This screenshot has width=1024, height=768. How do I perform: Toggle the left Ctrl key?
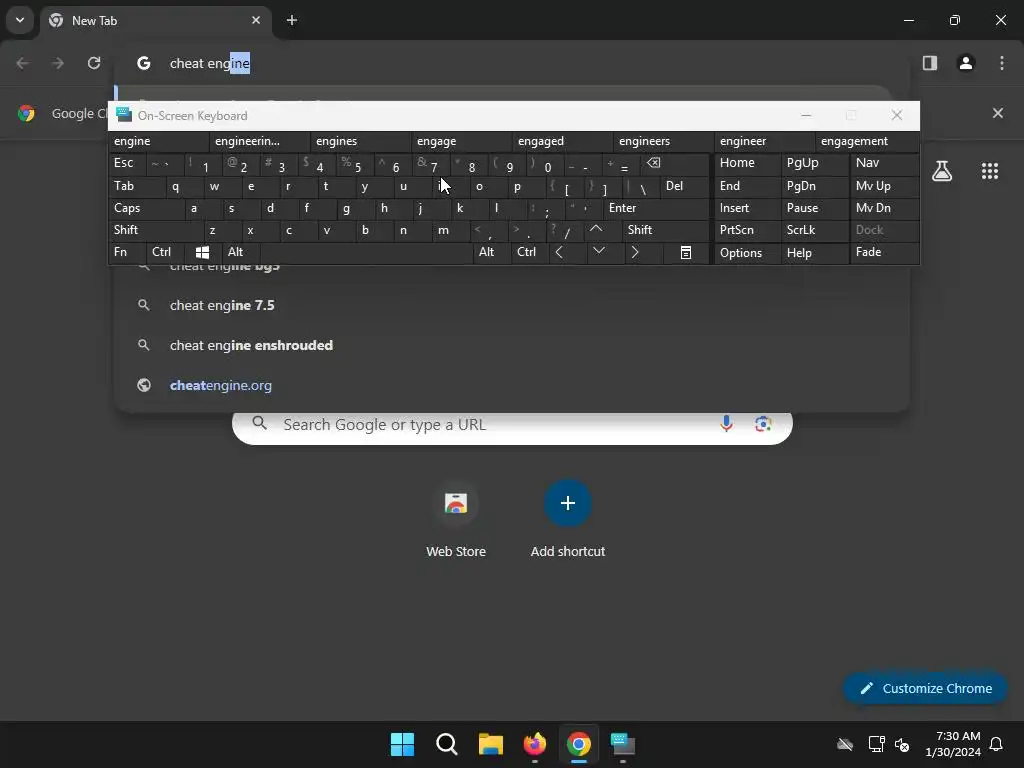165,252
